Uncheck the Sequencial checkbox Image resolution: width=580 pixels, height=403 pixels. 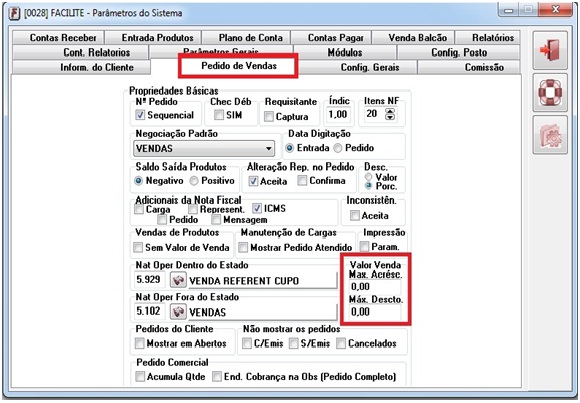point(140,115)
